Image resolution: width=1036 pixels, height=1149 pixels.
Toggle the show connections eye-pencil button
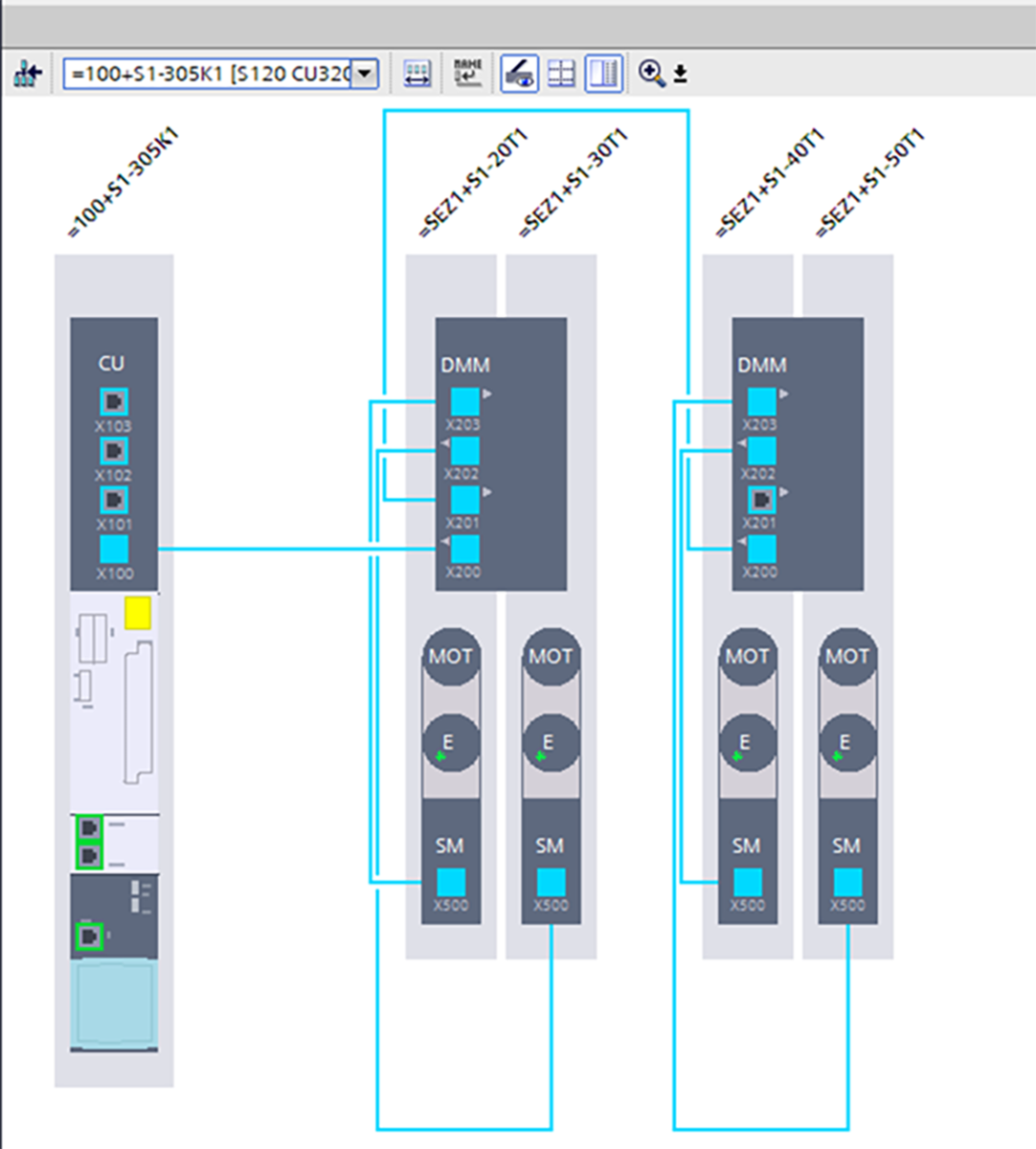pos(520,74)
